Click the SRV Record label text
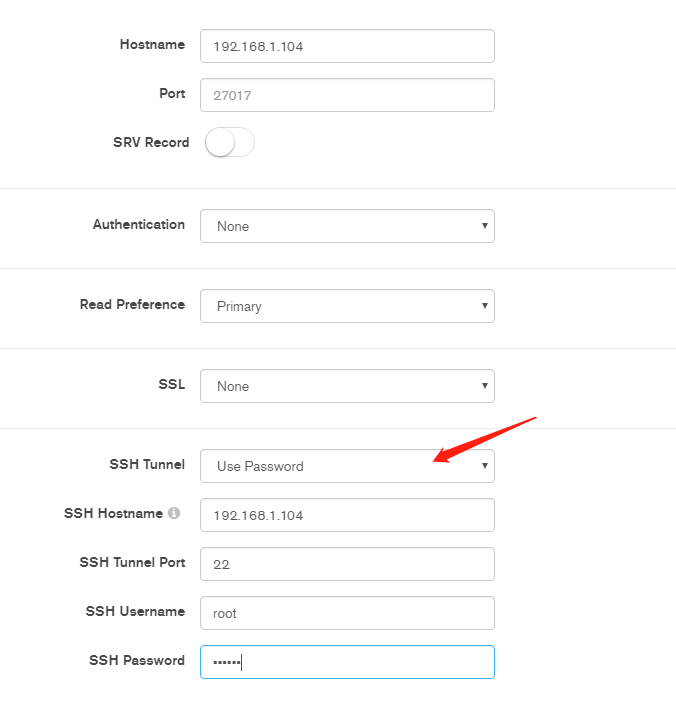 coord(151,142)
